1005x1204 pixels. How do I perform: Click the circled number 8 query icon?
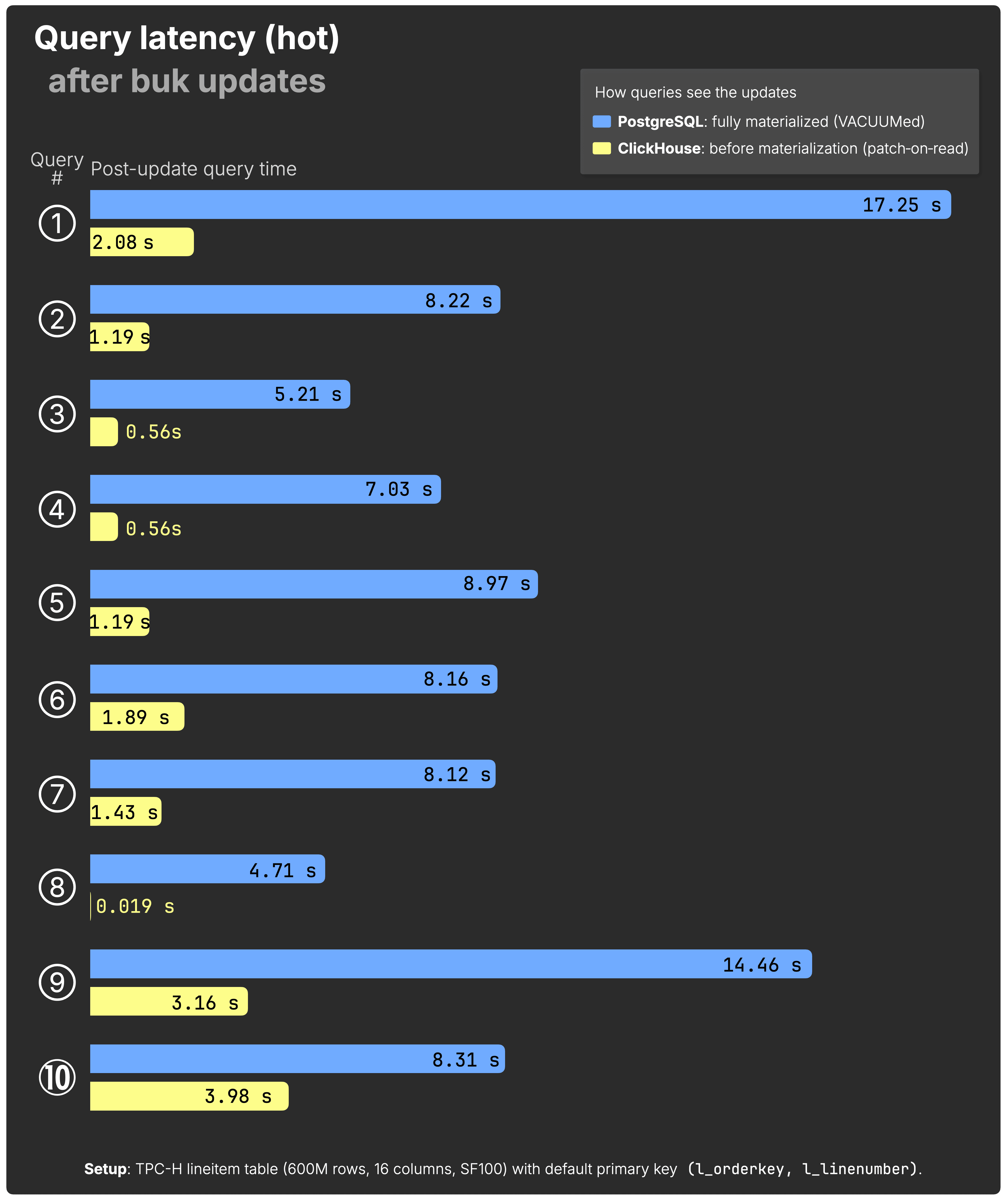coord(57,887)
